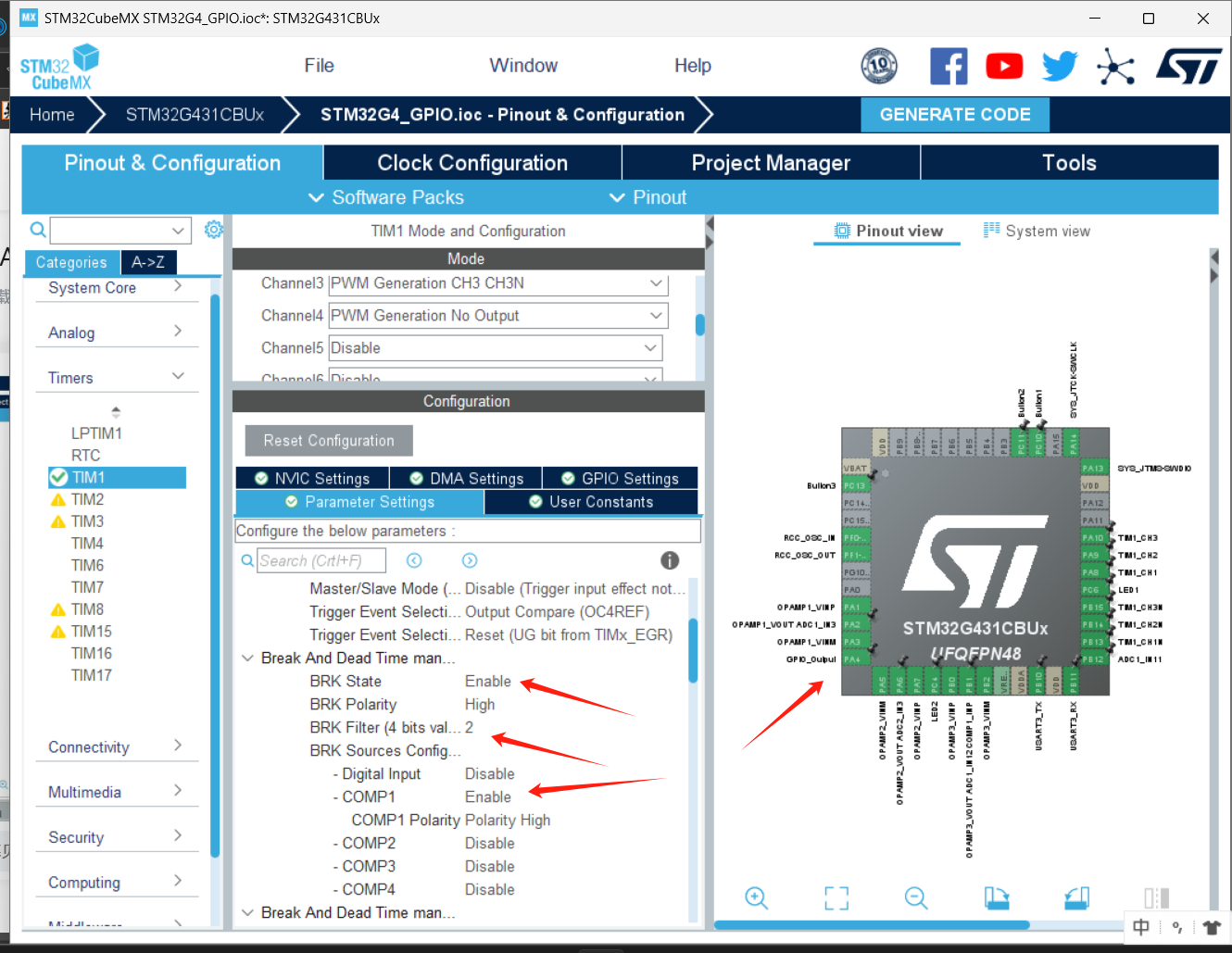The image size is (1232, 953).
Task: Click the search magnifier in categories panel
Action: click(38, 230)
